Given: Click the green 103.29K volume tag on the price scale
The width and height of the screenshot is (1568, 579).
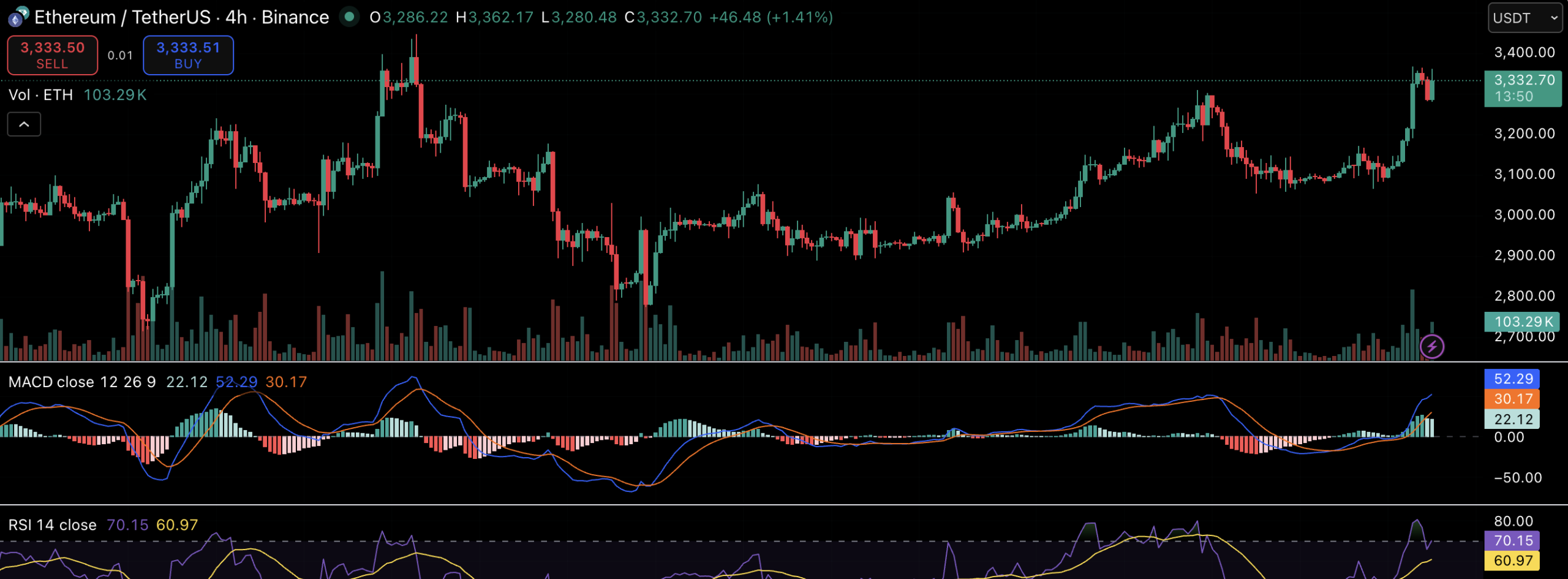Looking at the screenshot, I should click(1521, 322).
